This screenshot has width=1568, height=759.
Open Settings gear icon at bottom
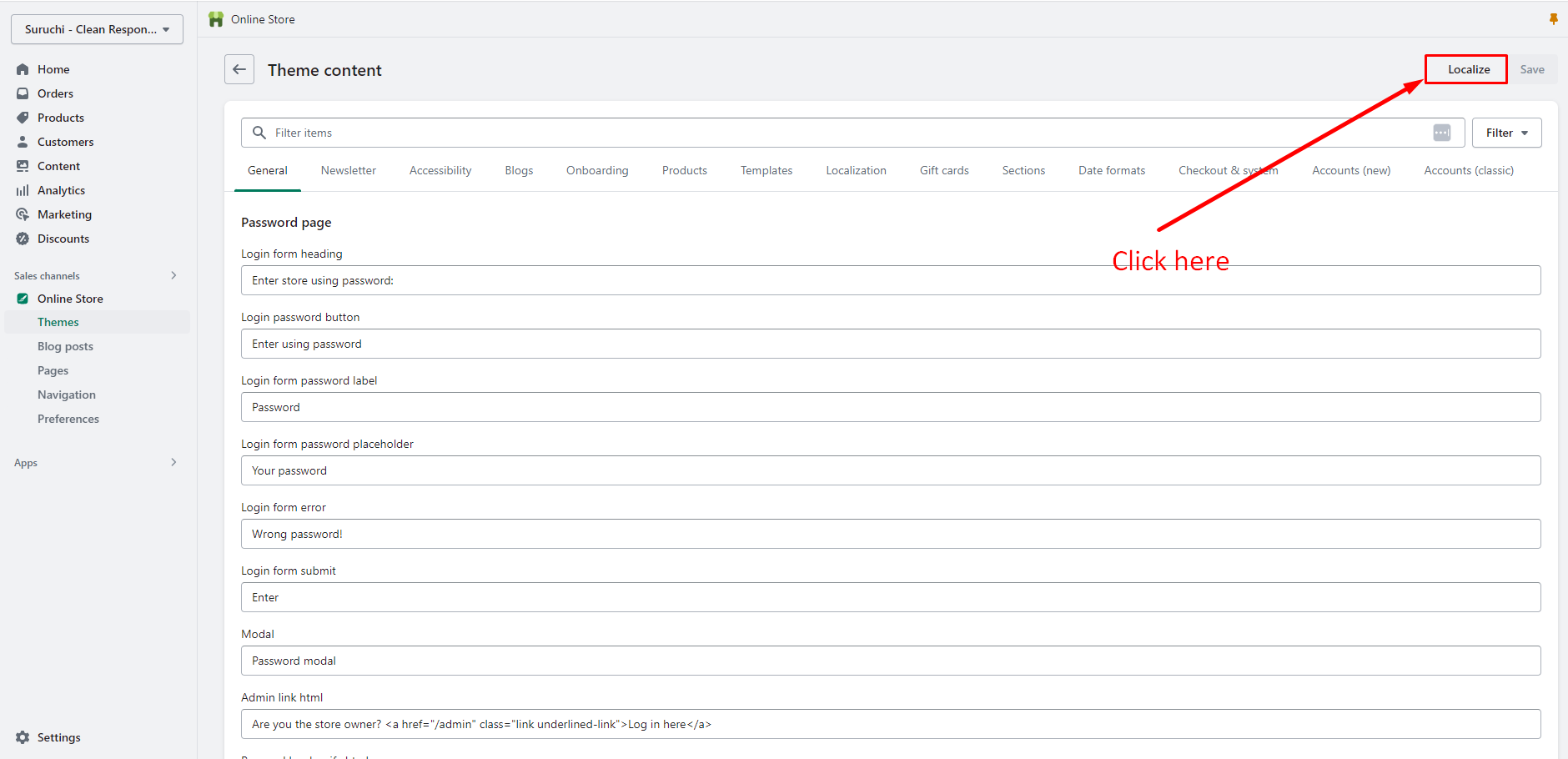[x=23, y=737]
